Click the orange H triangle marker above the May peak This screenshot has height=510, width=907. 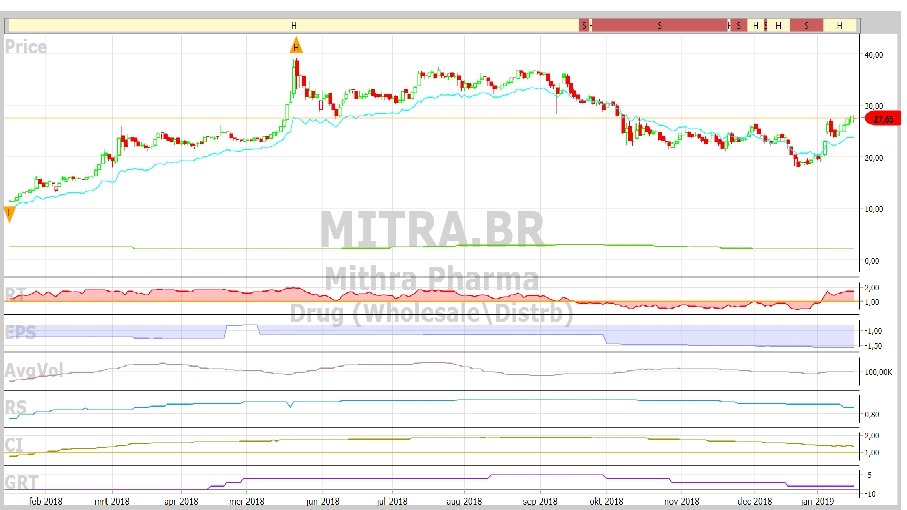point(296,46)
